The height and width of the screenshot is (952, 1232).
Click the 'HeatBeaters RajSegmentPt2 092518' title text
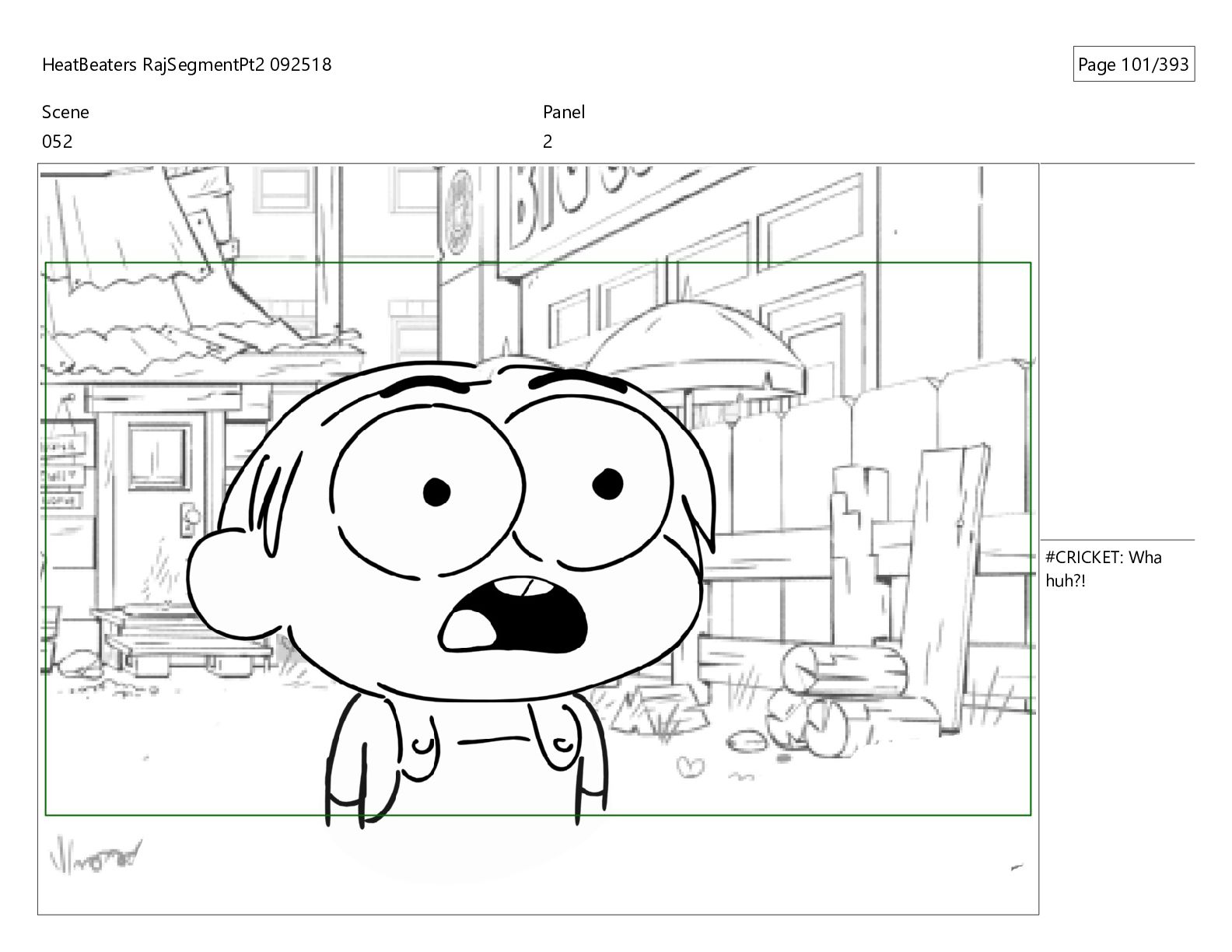[x=187, y=65]
